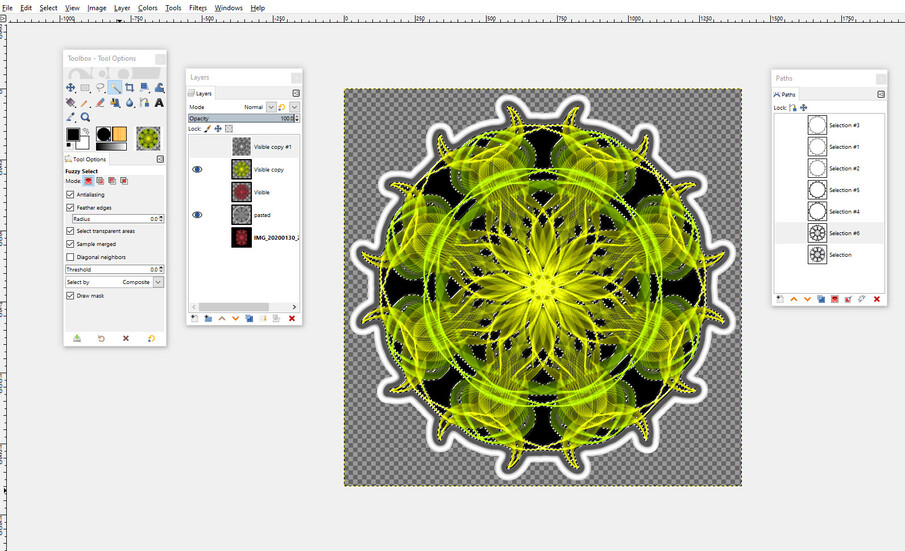This screenshot has height=551, width=905.
Task: Click the swap foreground/background colors arrow
Action: (x=85, y=130)
